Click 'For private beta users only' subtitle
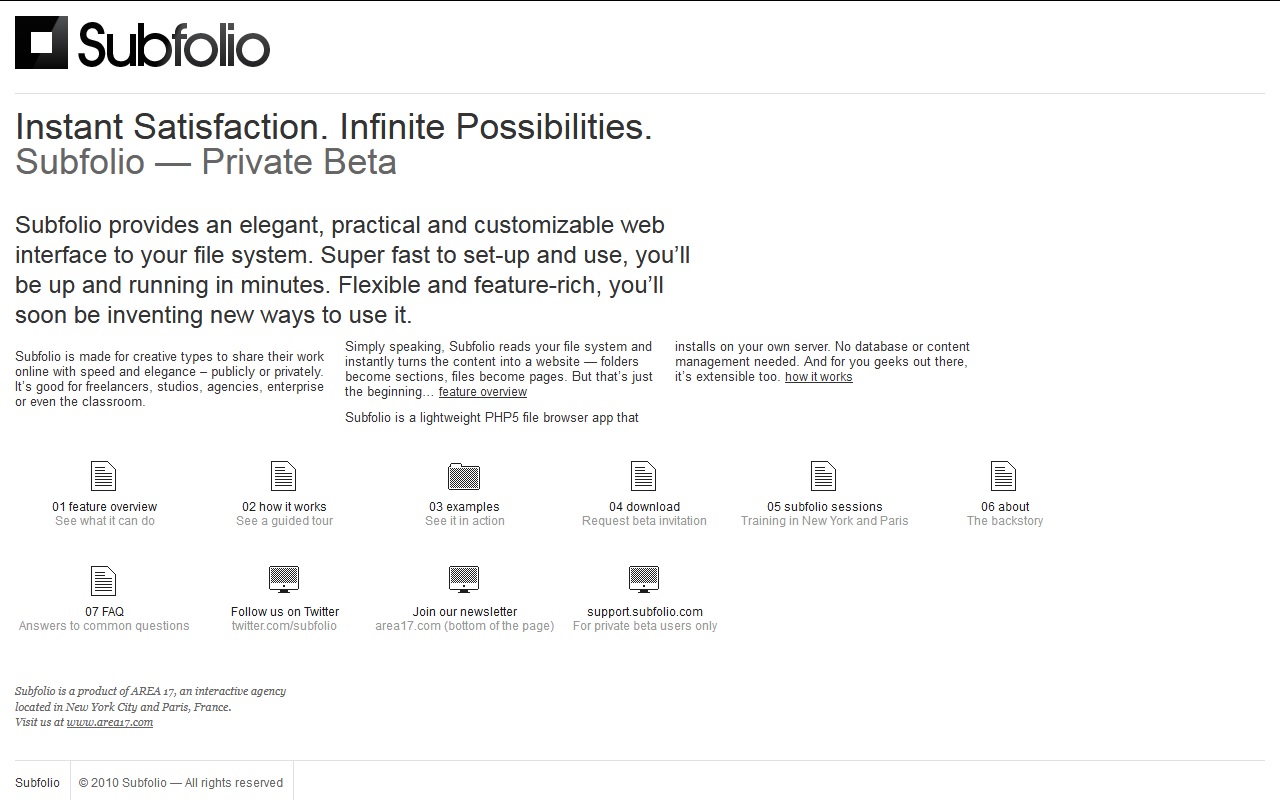1280x800 pixels. [645, 626]
